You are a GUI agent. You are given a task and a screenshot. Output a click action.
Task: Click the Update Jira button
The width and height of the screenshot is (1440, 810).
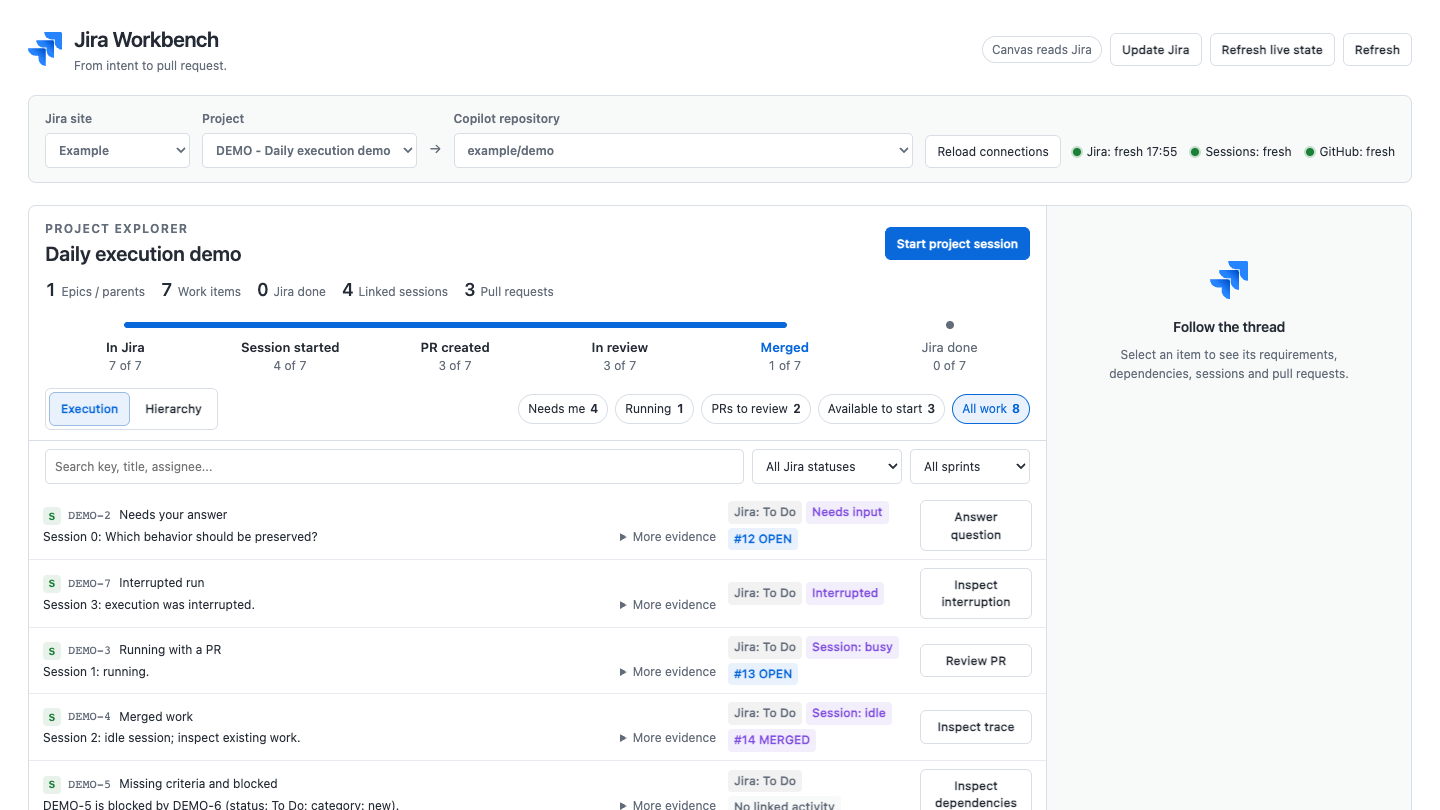click(x=1156, y=50)
